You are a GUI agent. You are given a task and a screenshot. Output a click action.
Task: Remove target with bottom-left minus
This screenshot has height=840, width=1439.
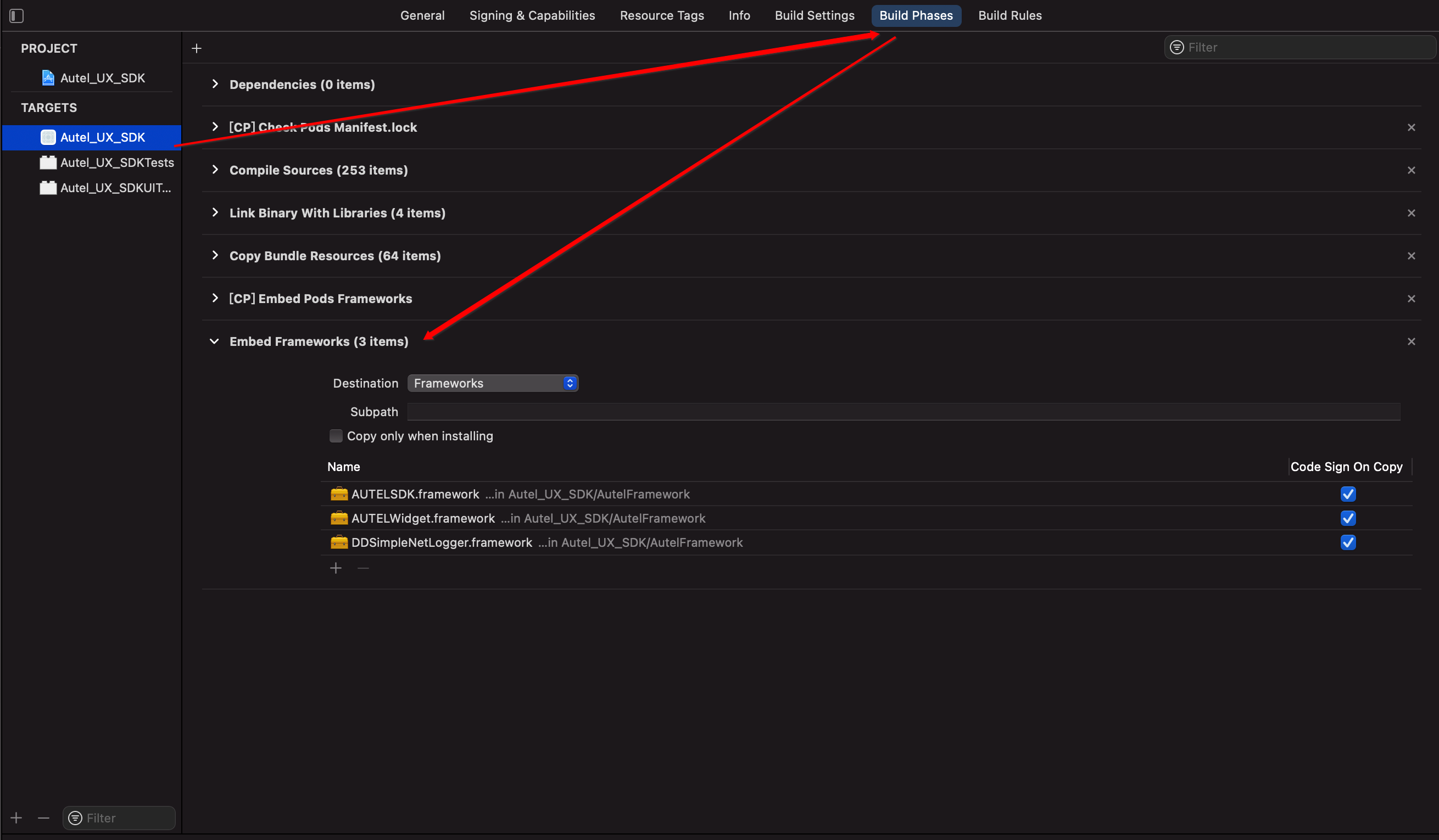click(x=43, y=817)
